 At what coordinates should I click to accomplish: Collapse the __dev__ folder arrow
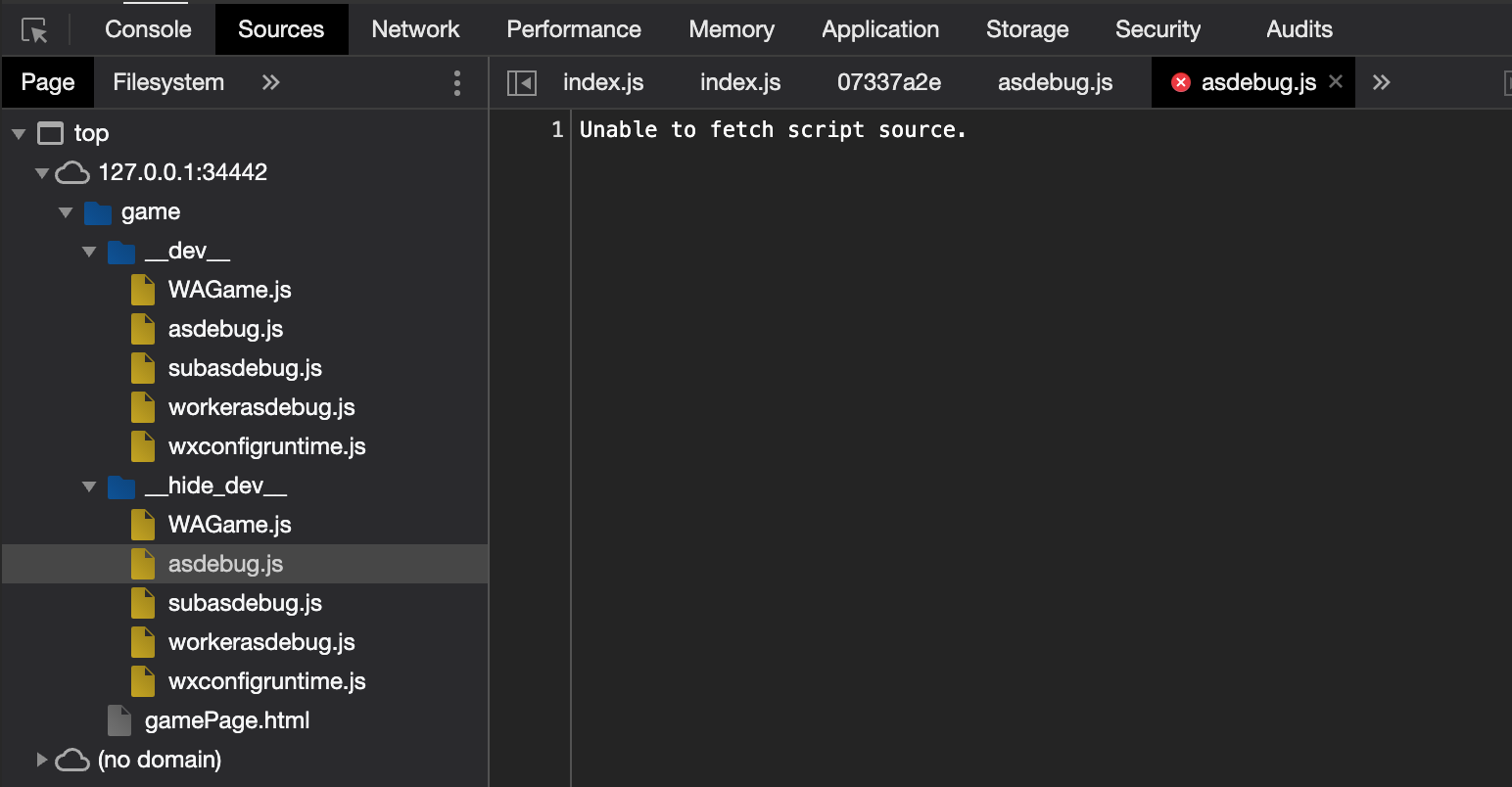pyautogui.click(x=89, y=252)
